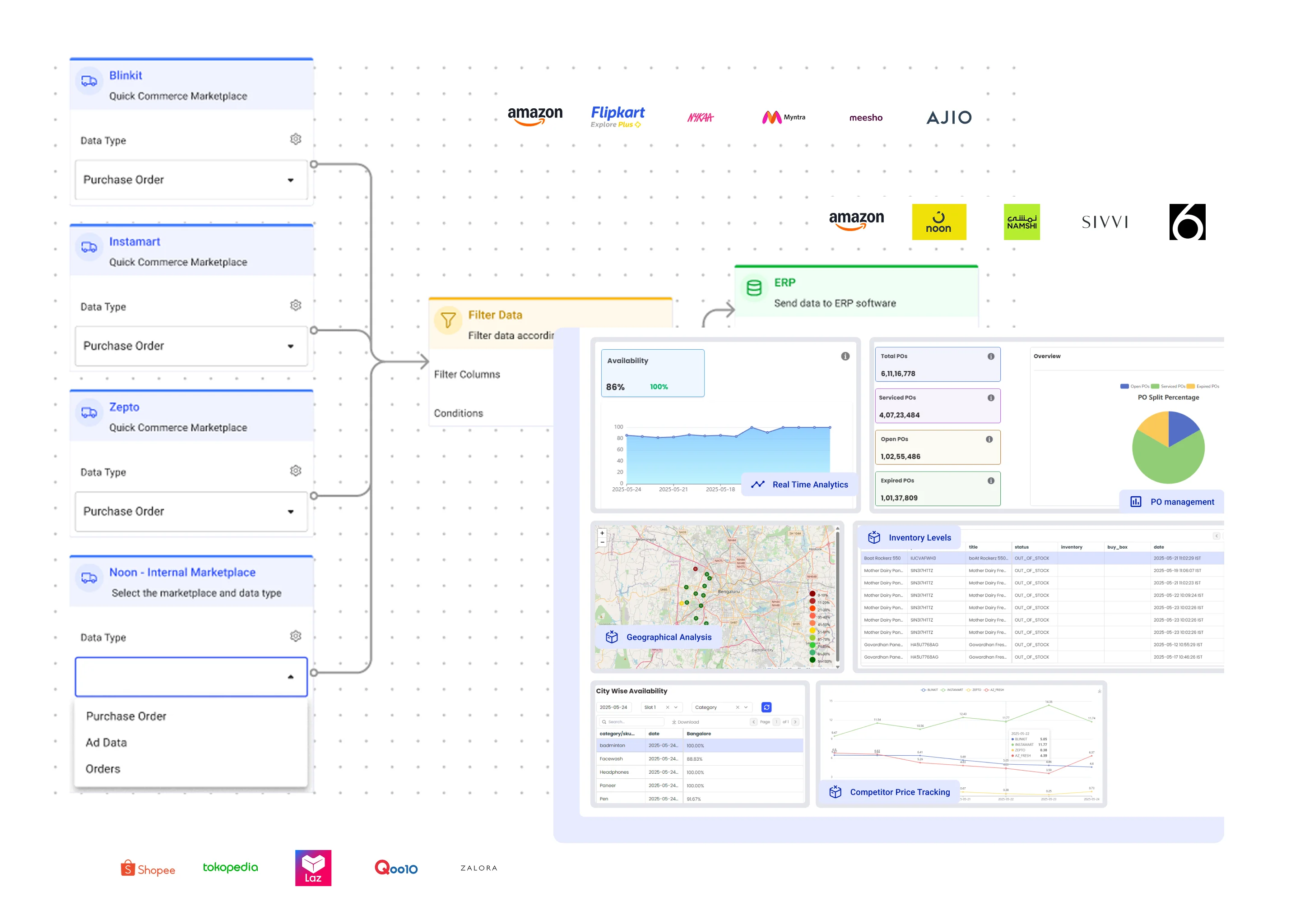
Task: Click info icon on Total POs card
Action: click(x=991, y=356)
